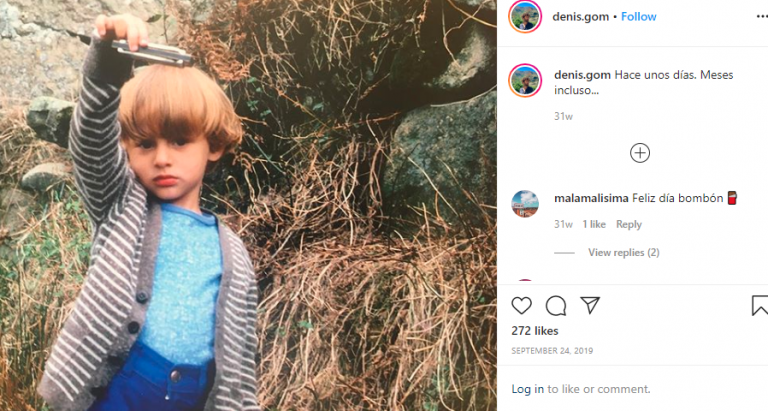Open denis.gom username in the header

(x=581, y=17)
